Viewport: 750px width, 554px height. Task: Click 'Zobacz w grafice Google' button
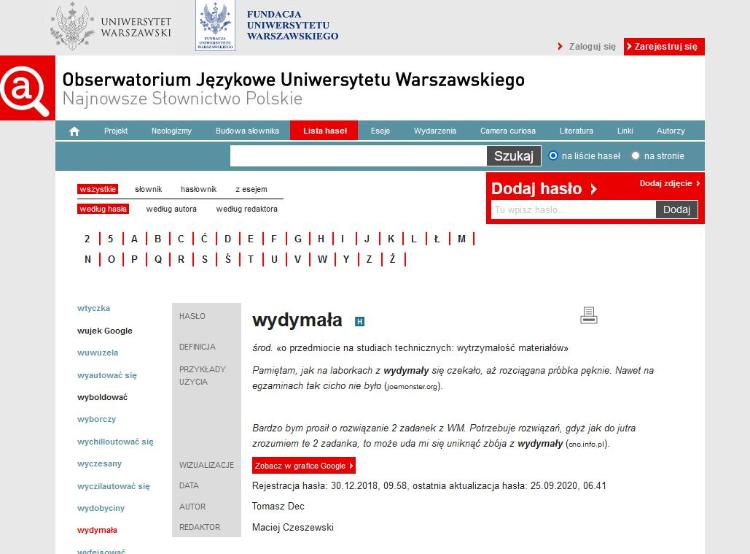coord(304,466)
